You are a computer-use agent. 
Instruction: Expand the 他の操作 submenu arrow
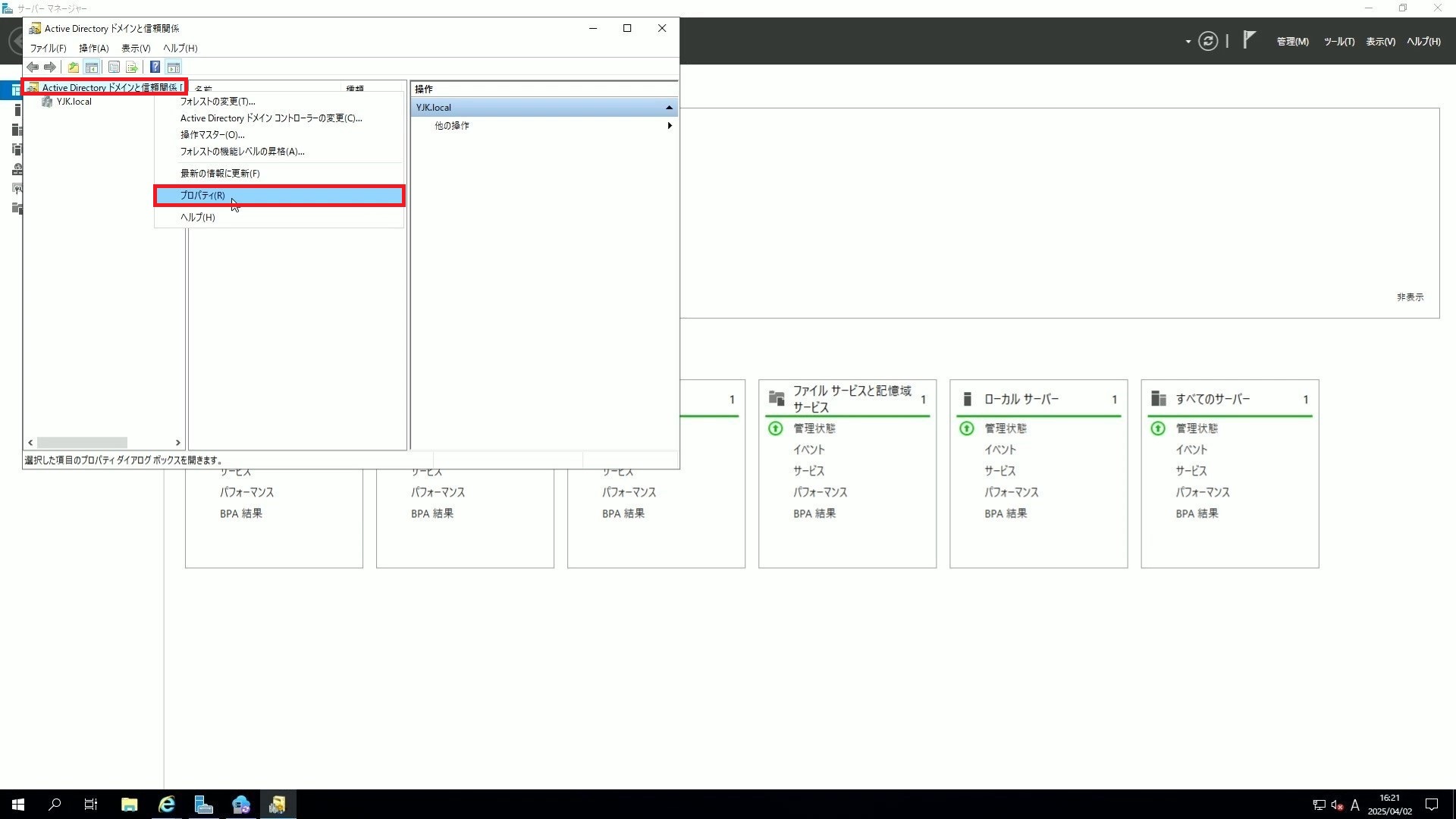click(669, 125)
